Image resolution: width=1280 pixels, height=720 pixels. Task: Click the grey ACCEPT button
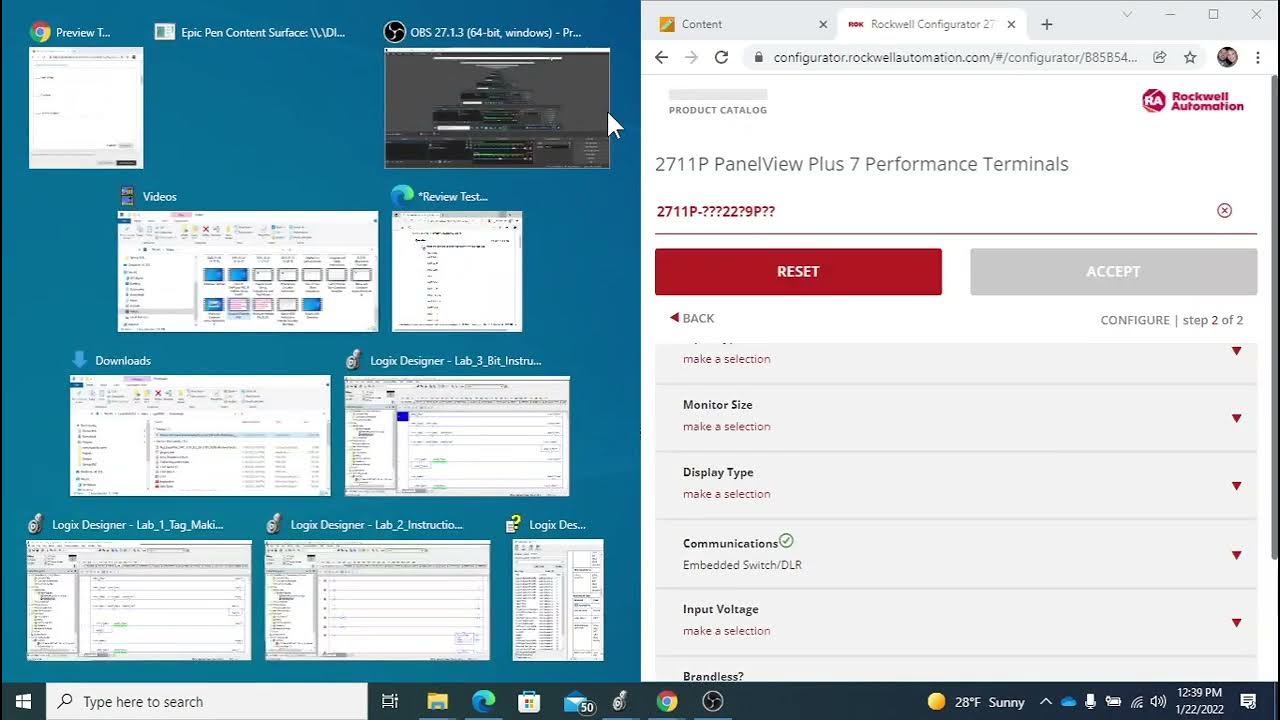(1113, 271)
